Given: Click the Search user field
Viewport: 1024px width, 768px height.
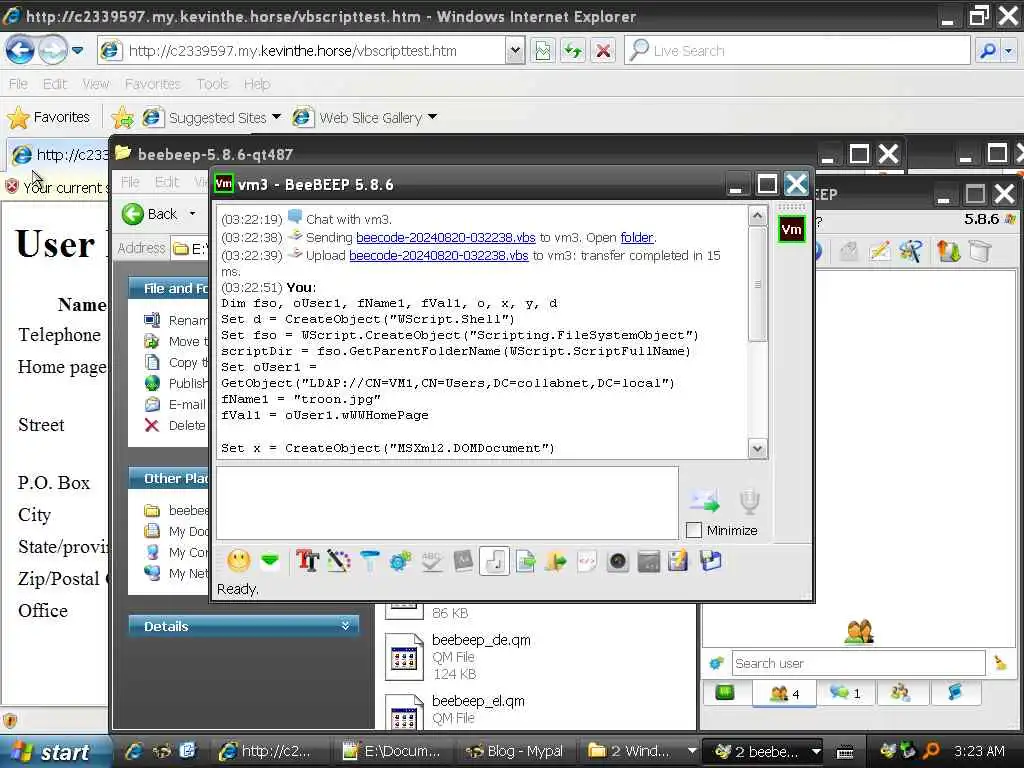Looking at the screenshot, I should coord(858,664).
